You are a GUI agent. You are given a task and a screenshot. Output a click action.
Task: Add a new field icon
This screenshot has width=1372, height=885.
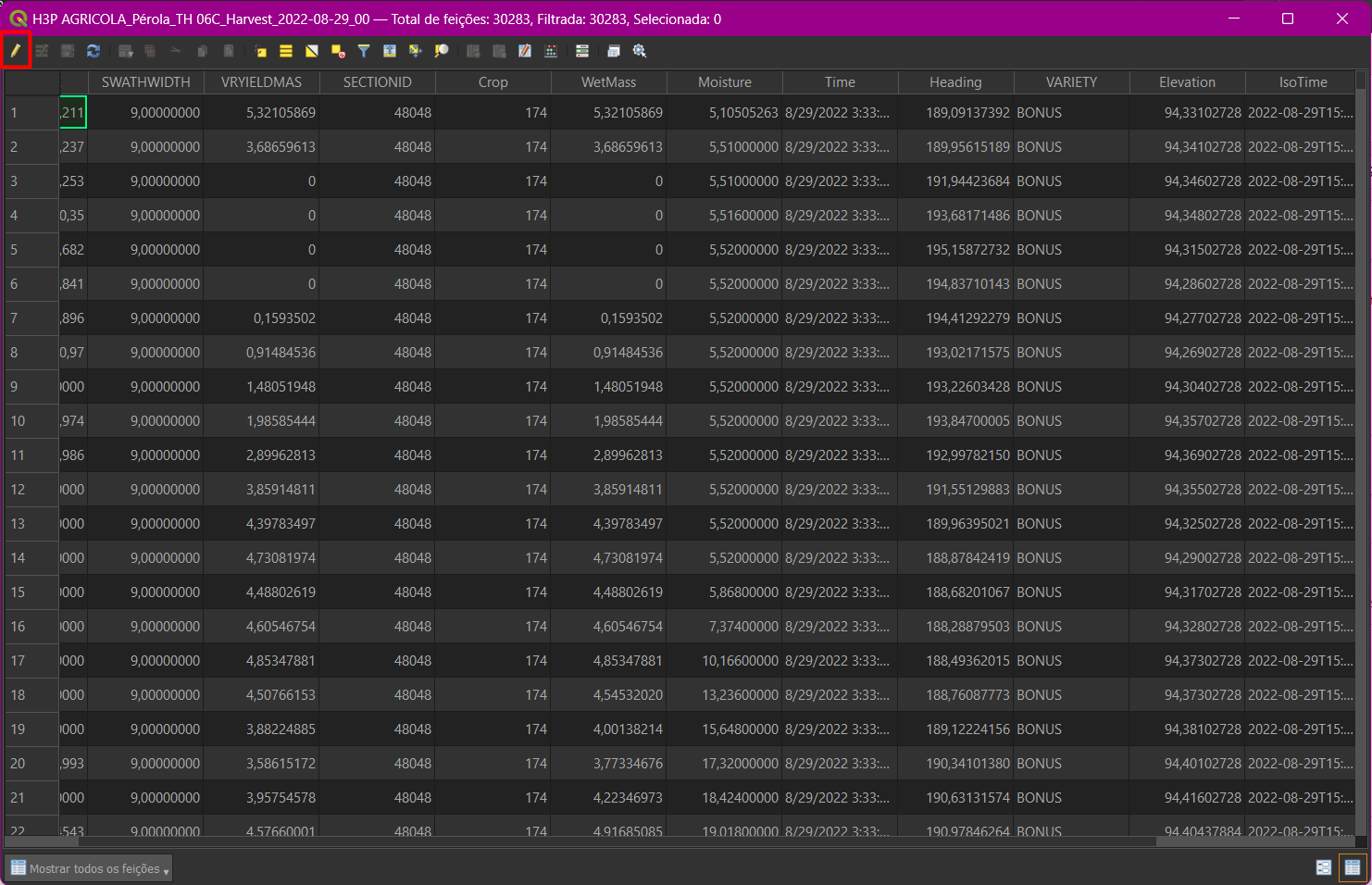tap(473, 51)
